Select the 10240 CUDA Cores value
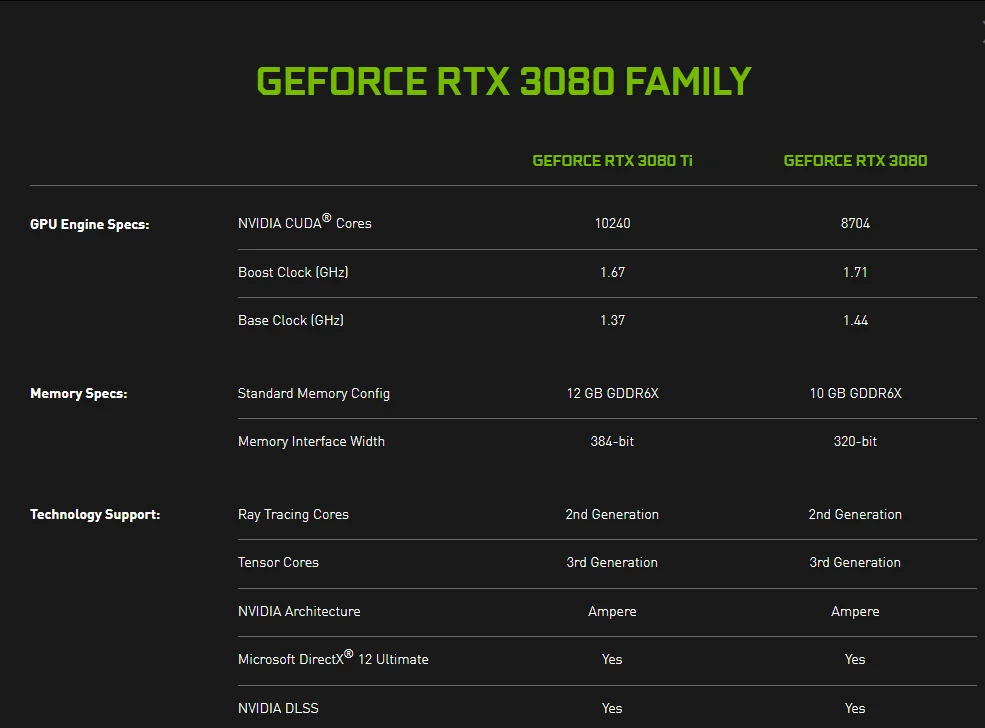This screenshot has width=985, height=728. (612, 223)
